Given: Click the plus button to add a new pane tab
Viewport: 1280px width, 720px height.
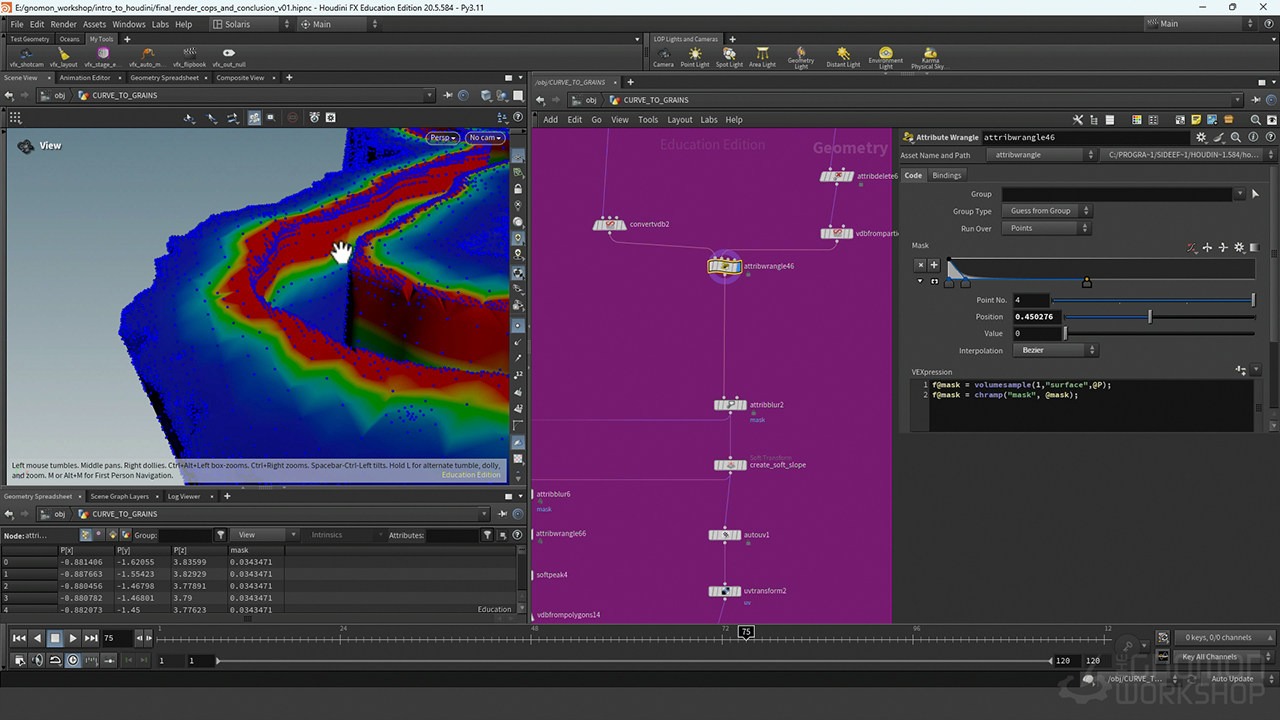Looking at the screenshot, I should click(x=287, y=77).
